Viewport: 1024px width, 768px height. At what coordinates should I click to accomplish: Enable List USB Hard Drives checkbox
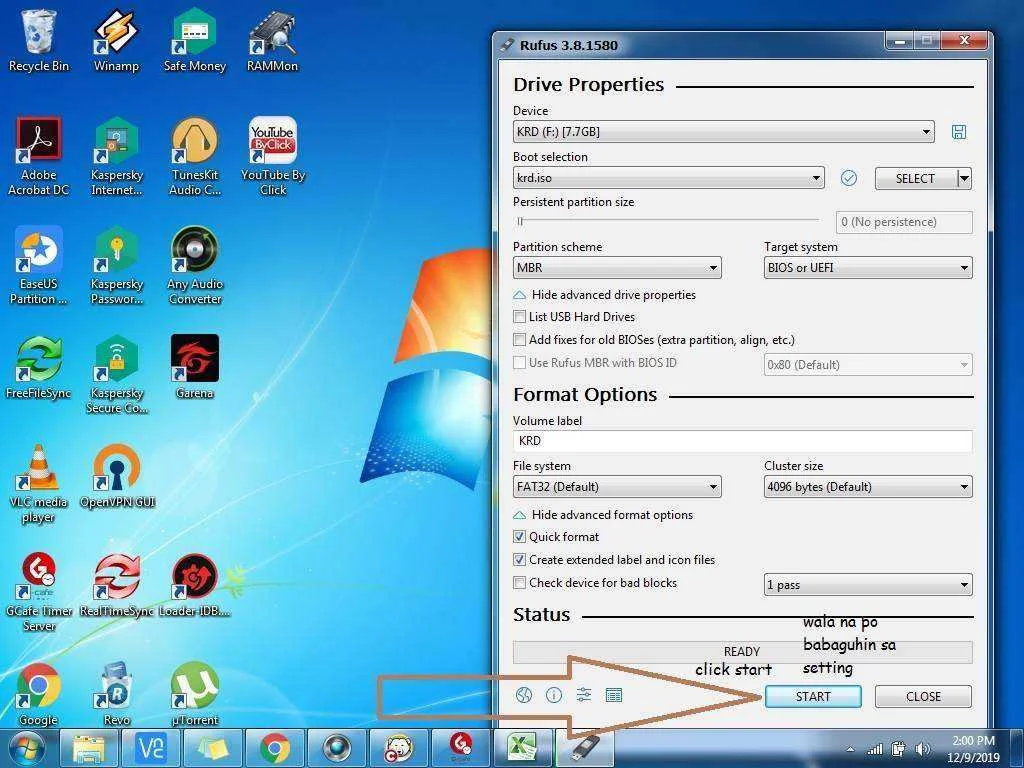click(x=519, y=317)
